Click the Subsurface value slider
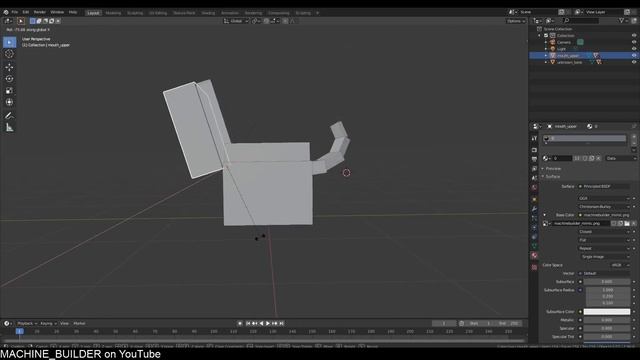Viewport: 640px width, 360px height. [607, 282]
